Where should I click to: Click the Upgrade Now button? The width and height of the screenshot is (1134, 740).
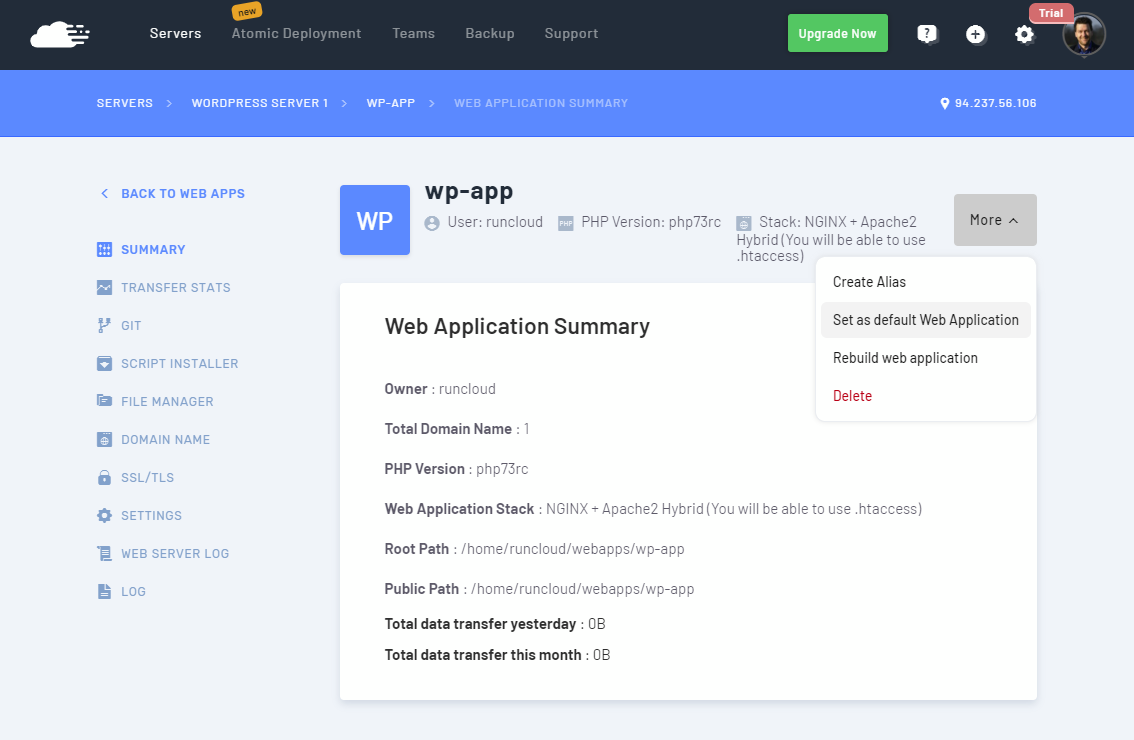click(x=837, y=34)
